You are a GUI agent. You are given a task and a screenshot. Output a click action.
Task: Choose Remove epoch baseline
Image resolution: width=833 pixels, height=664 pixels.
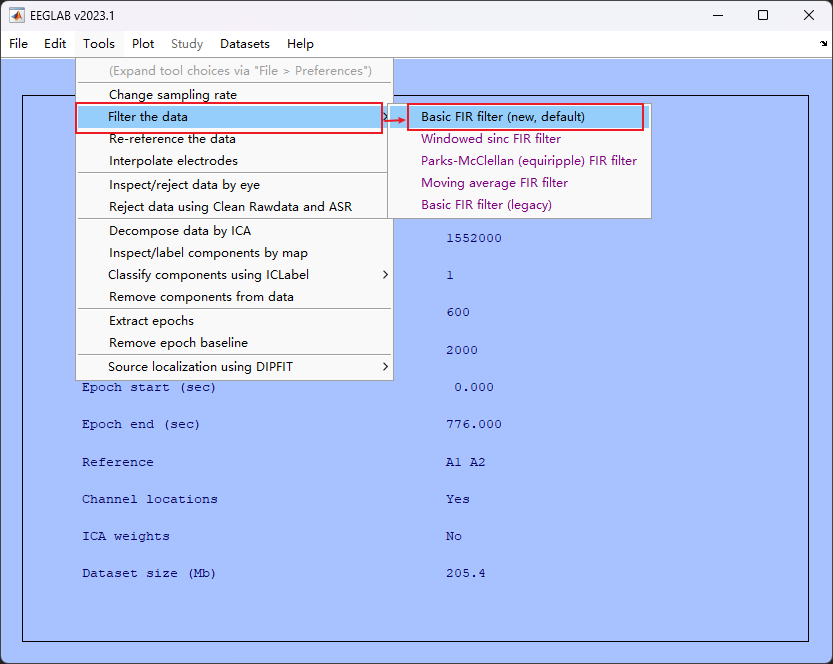pos(234,343)
